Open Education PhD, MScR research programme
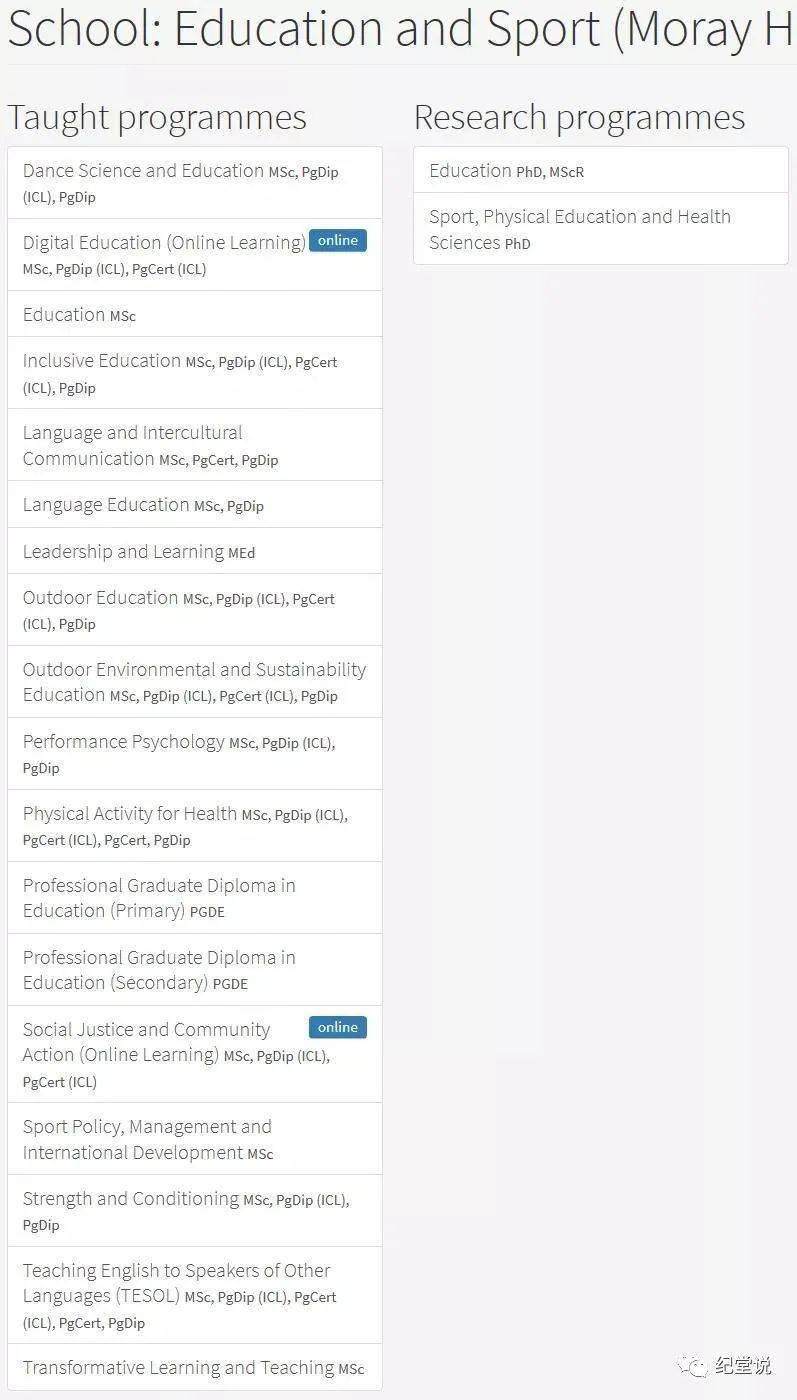The image size is (797, 1400). point(470,171)
